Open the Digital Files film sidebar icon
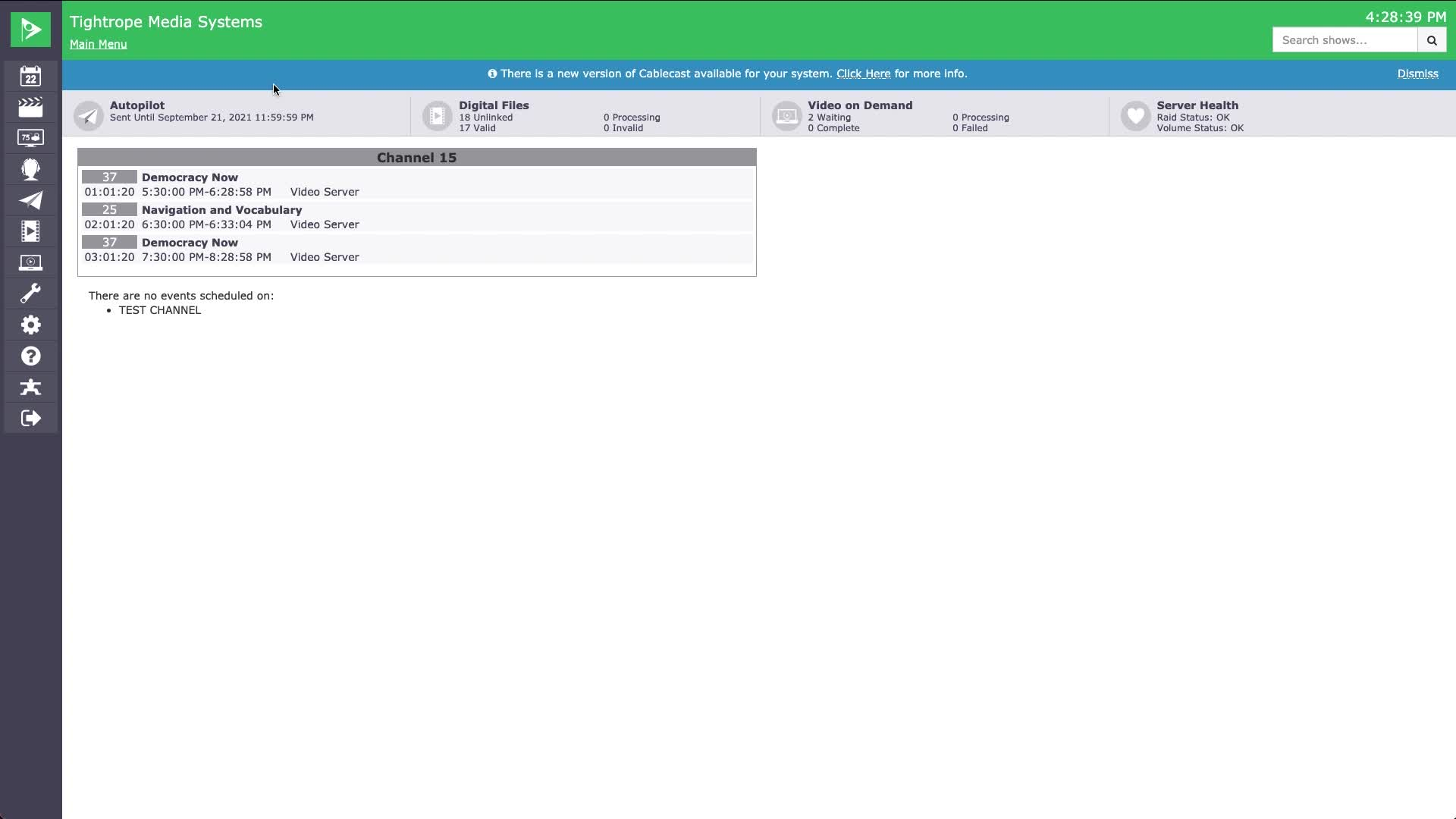 [x=30, y=231]
